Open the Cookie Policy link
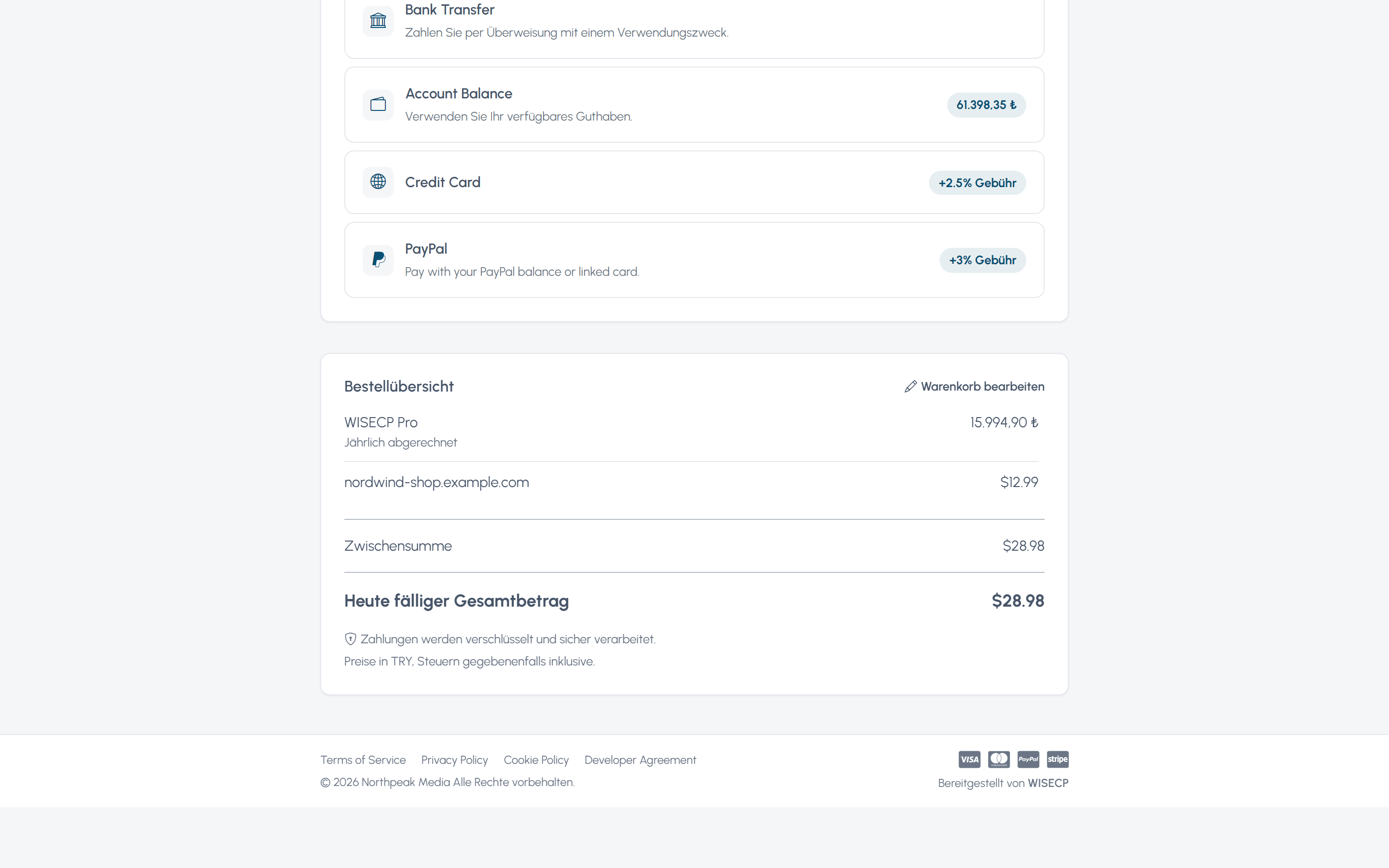The height and width of the screenshot is (868, 1389). 536,759
